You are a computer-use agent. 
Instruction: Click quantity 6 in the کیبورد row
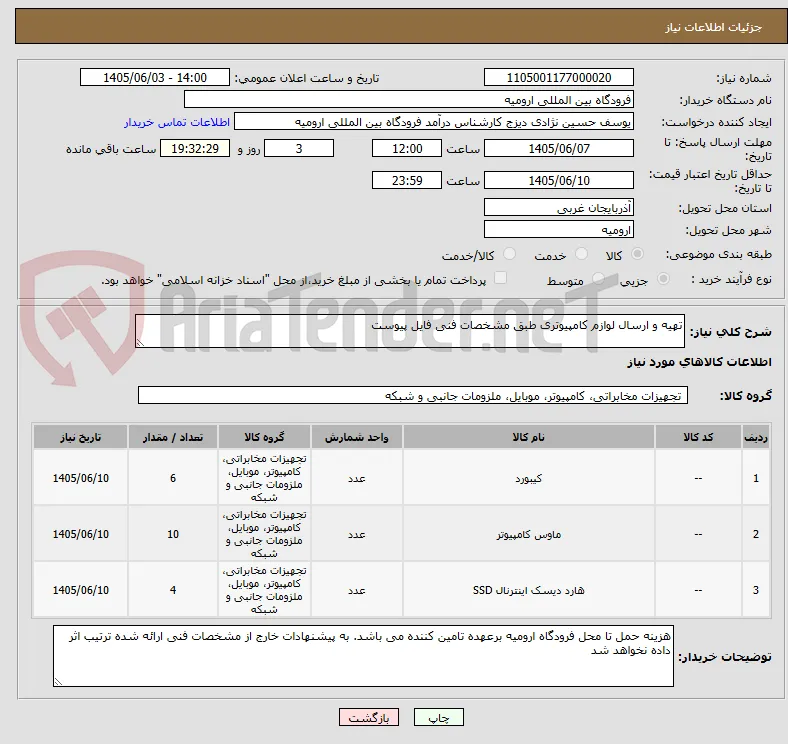pos(173,478)
